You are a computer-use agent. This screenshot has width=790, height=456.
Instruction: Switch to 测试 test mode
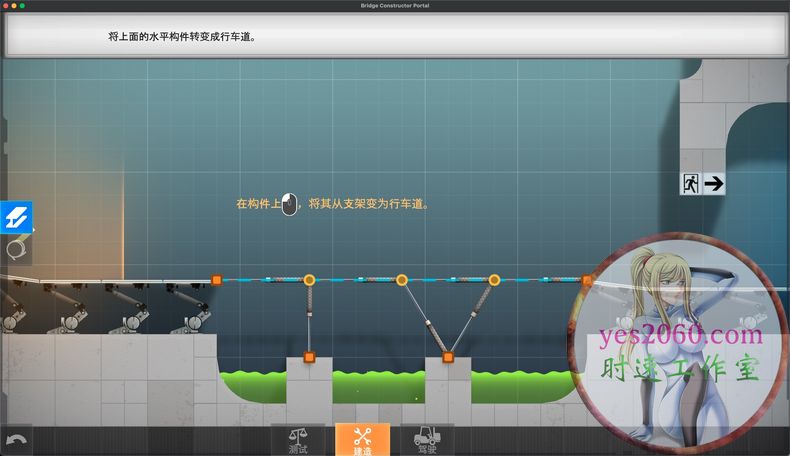point(298,440)
